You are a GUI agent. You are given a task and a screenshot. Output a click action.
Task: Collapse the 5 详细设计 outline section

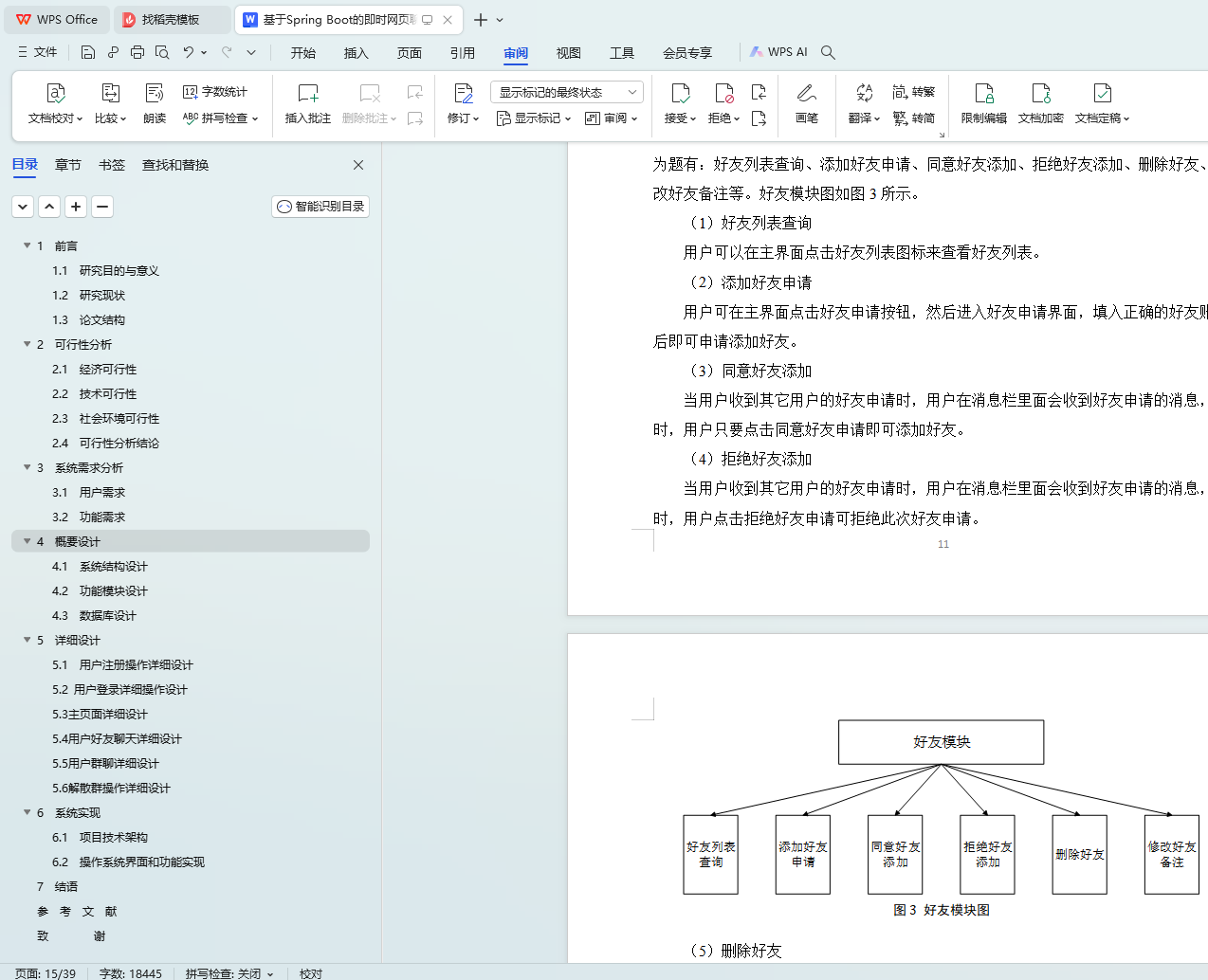(x=27, y=640)
